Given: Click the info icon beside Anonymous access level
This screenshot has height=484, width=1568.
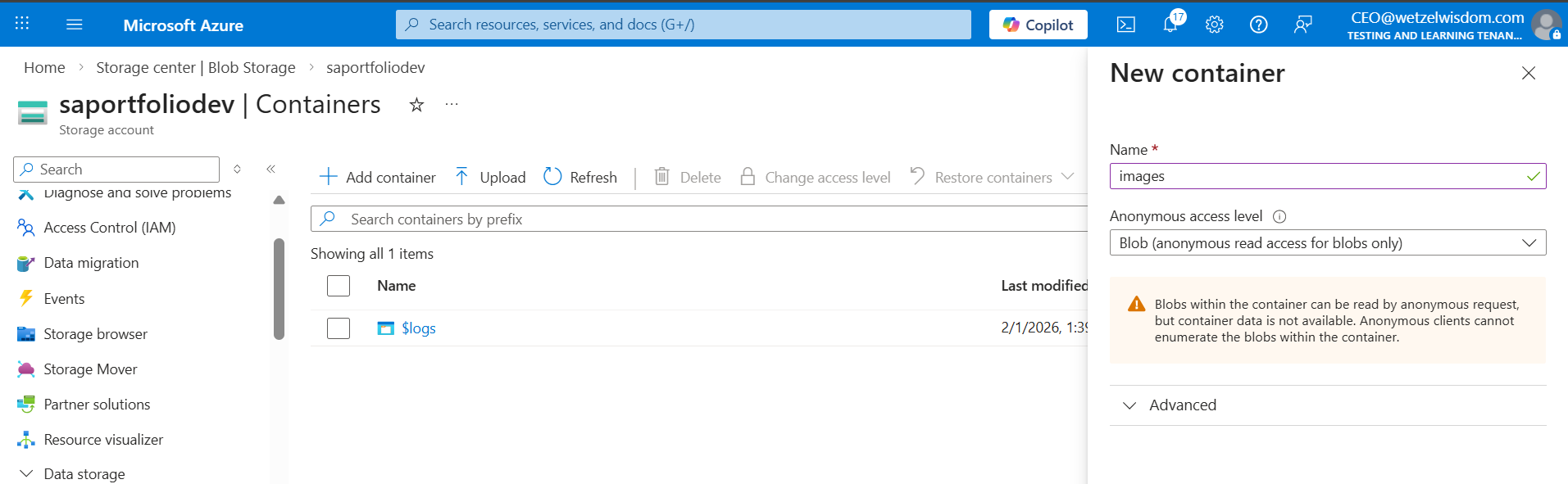Looking at the screenshot, I should coord(1279,217).
